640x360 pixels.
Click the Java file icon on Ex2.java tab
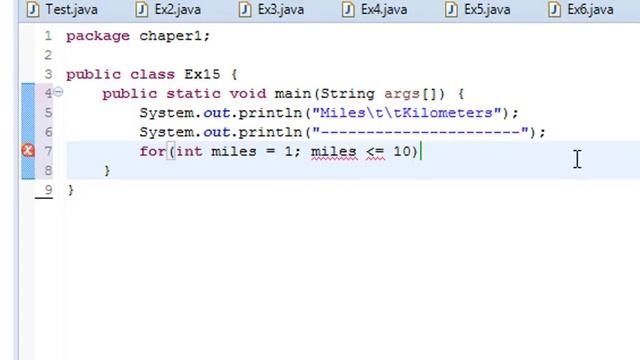(x=142, y=9)
